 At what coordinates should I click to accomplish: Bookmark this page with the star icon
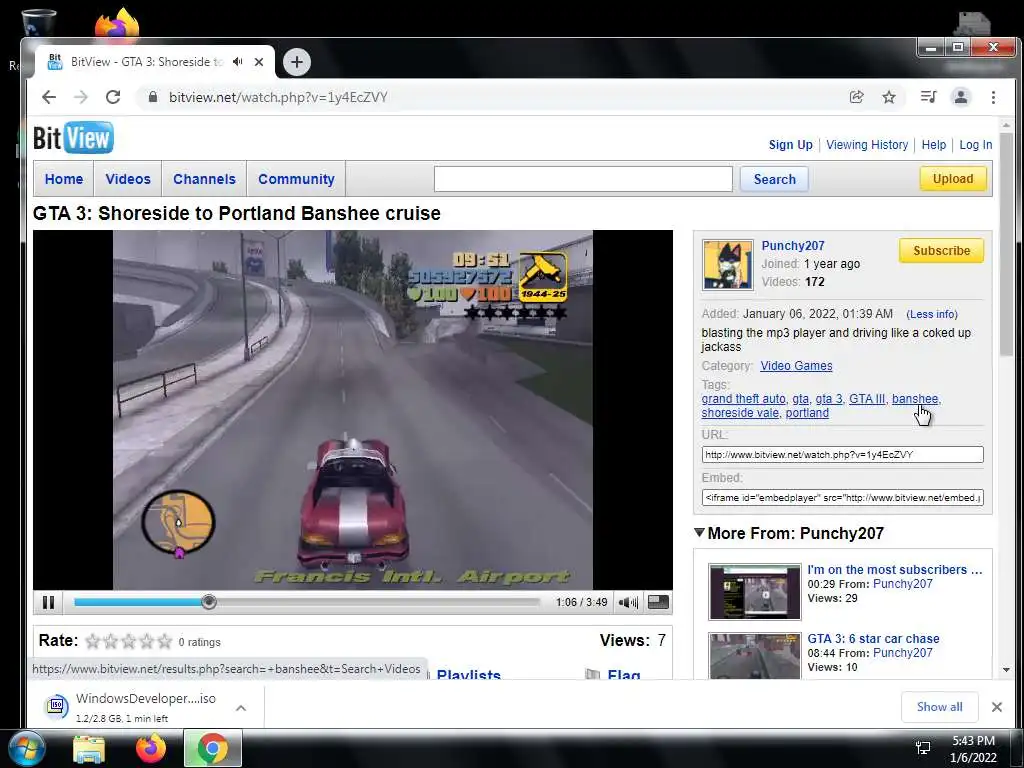tap(889, 97)
